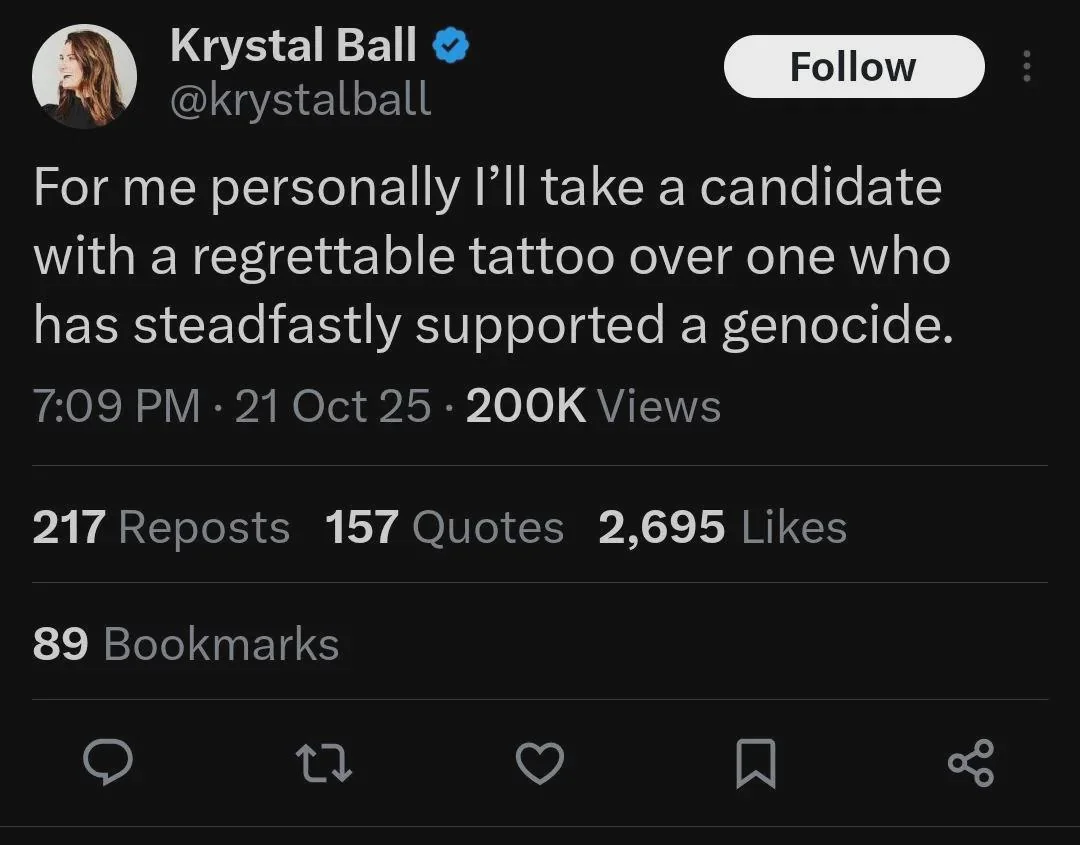Screen dimensions: 1080x845
Task: Bookmark the tweet using the bookmark icon
Action: [x=755, y=764]
